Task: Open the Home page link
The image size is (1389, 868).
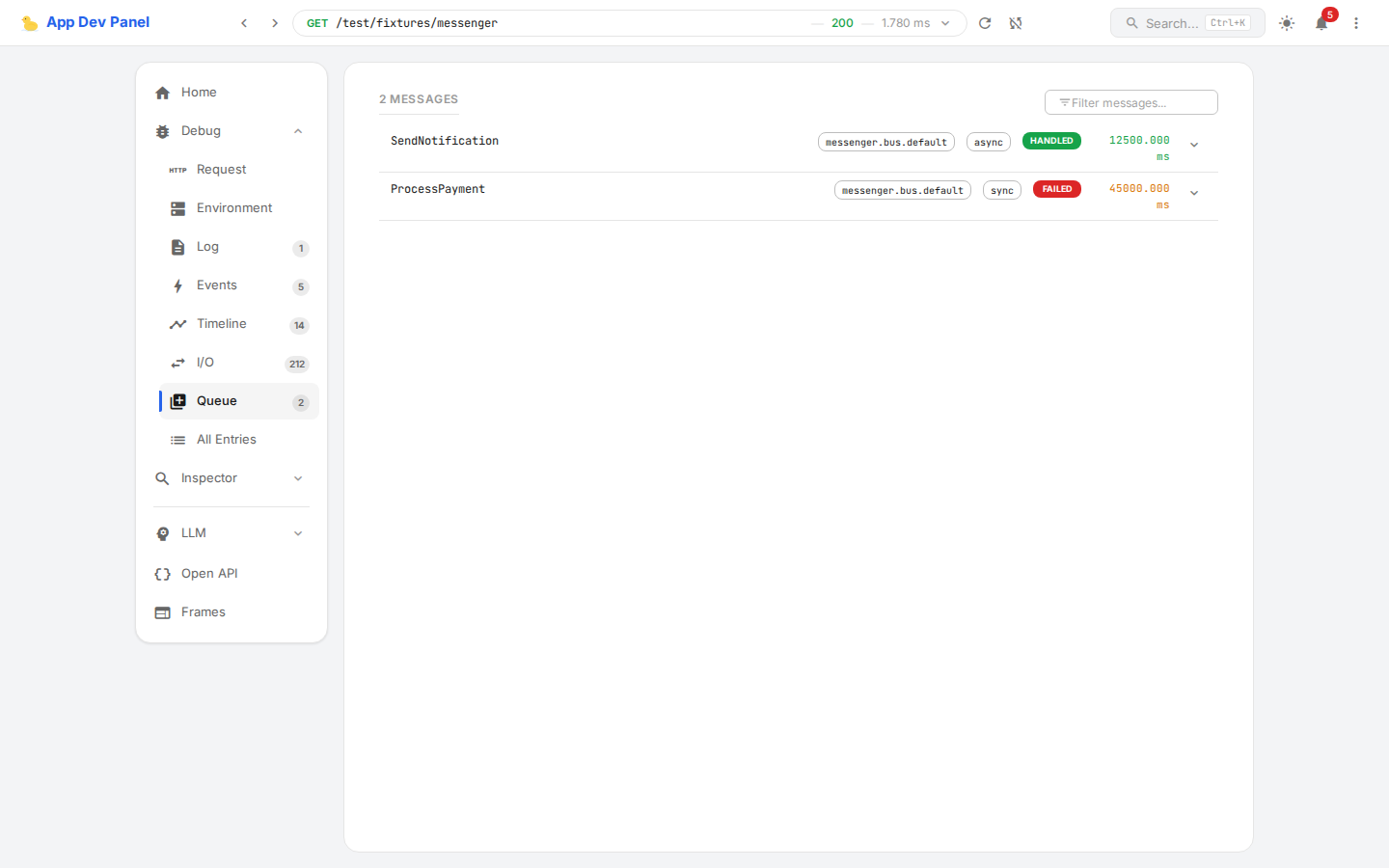Action: coord(199,93)
